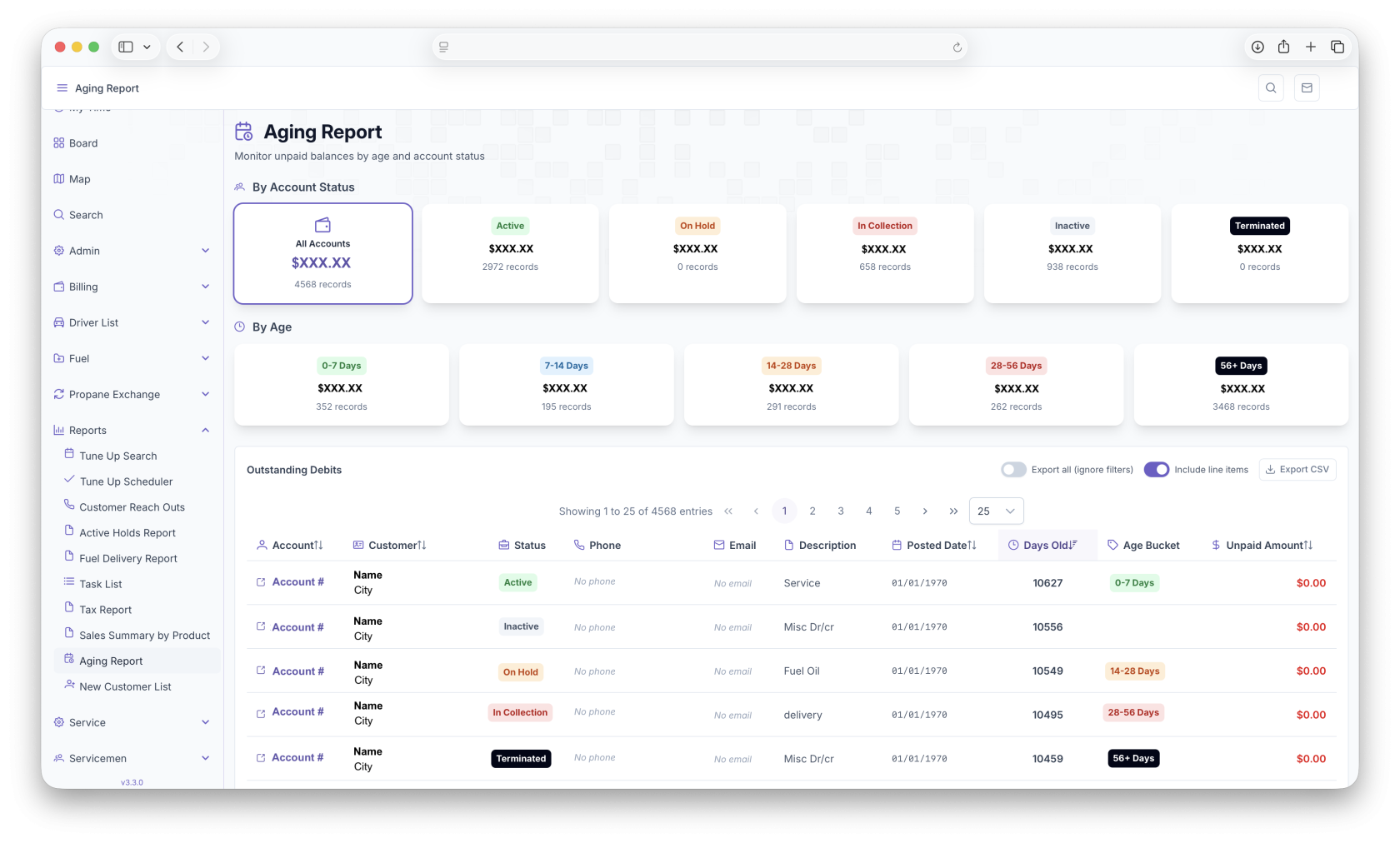Select Board in the sidebar navigation
Screen dimensions: 1400x843
point(83,143)
